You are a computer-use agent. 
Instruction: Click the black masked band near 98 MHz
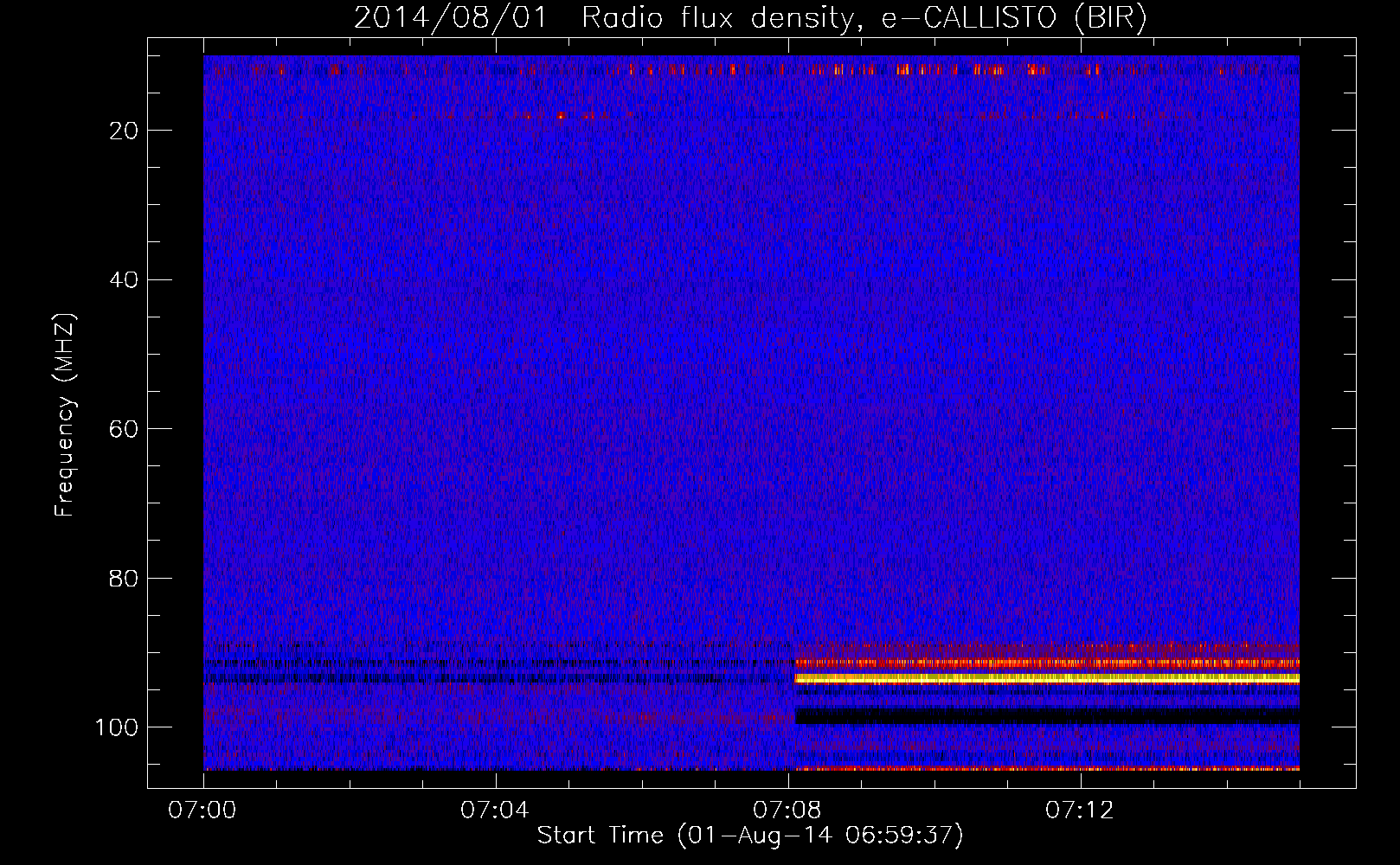[1047, 716]
